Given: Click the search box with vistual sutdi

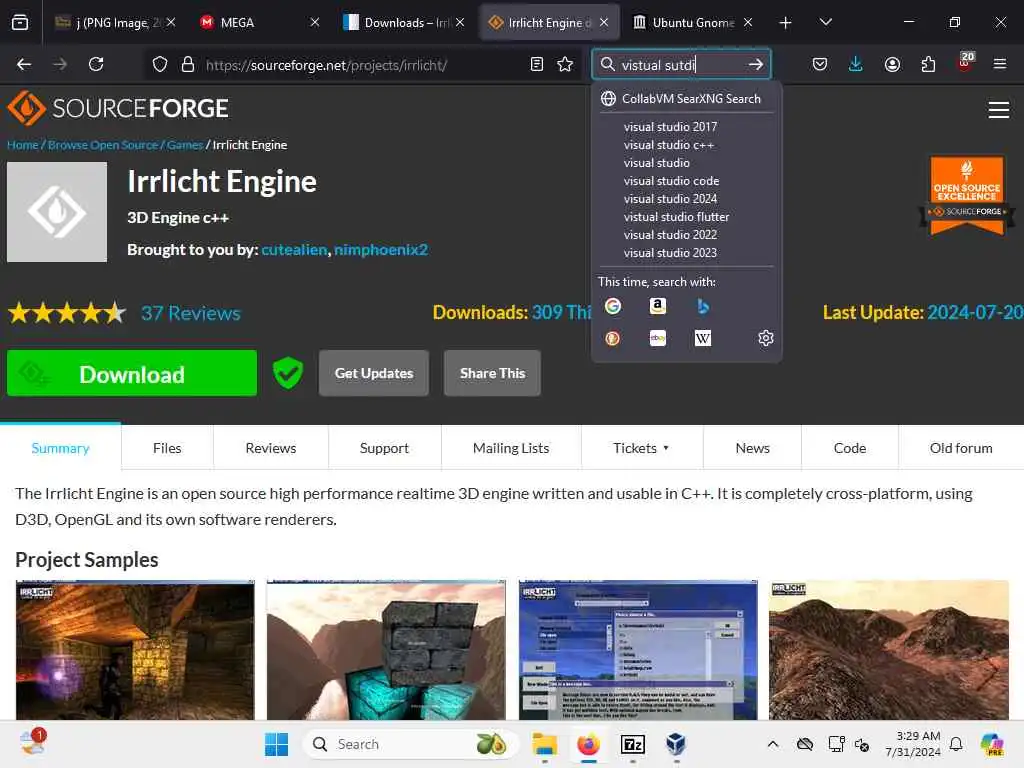Looking at the screenshot, I should (679, 64).
